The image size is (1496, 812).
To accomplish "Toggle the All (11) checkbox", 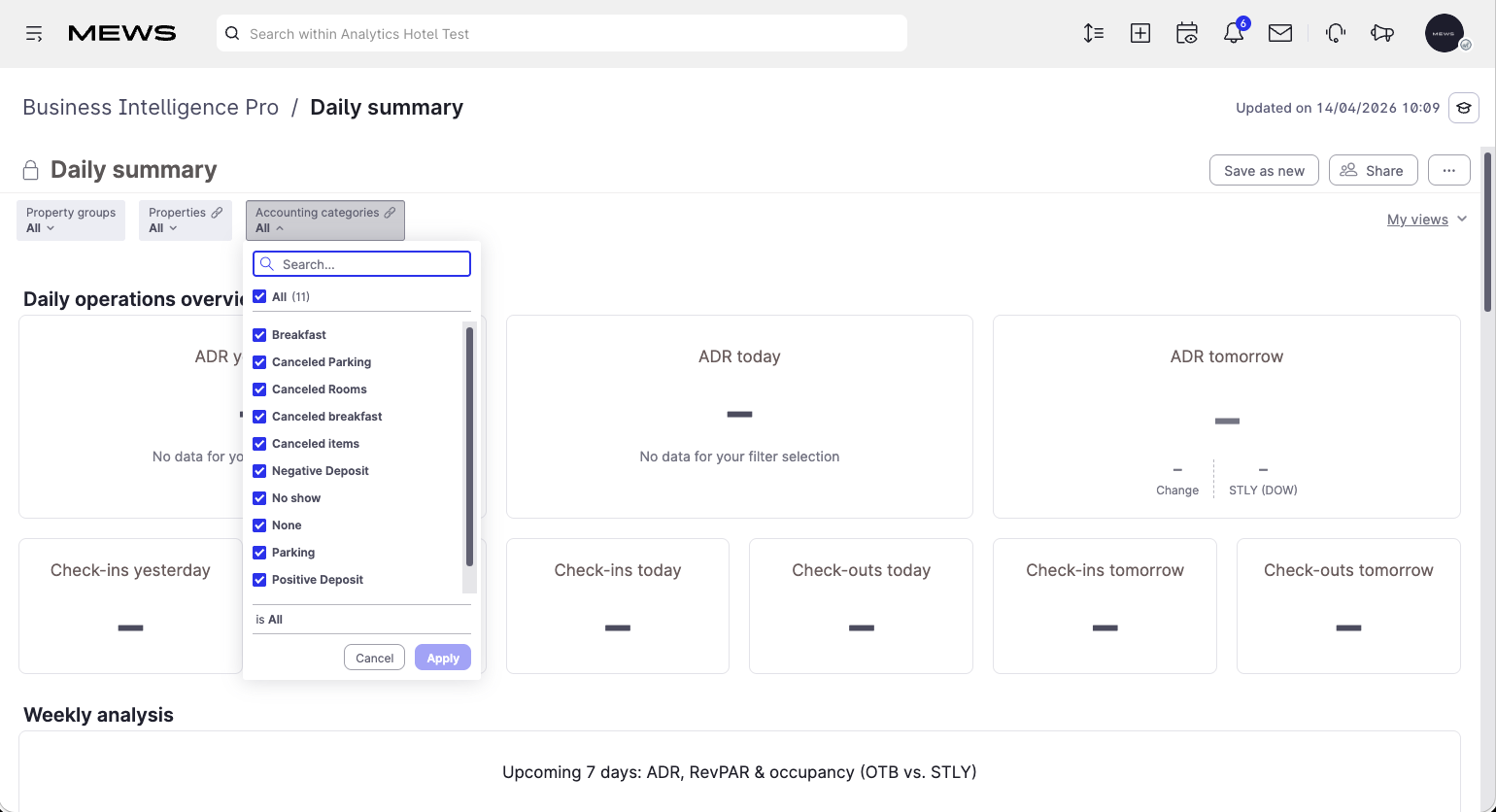I will click(259, 296).
